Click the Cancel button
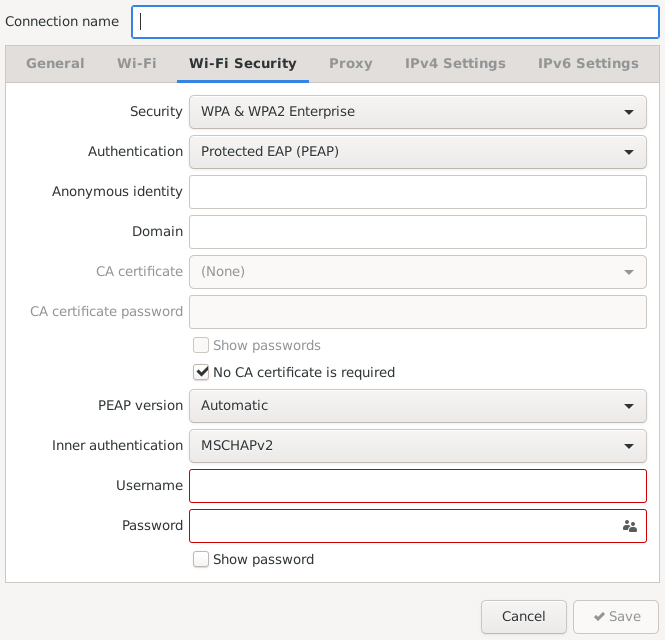665x640 pixels. 524,616
